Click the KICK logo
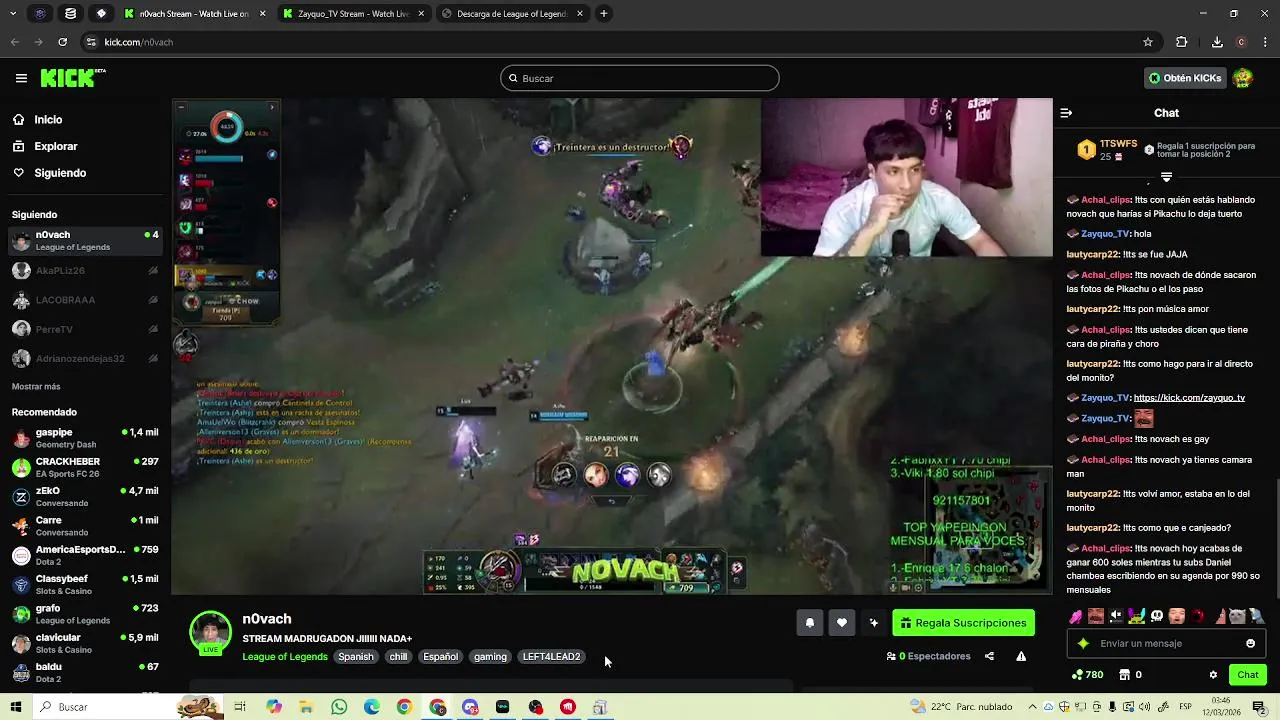Screen dimensions: 1280x720 (73, 78)
